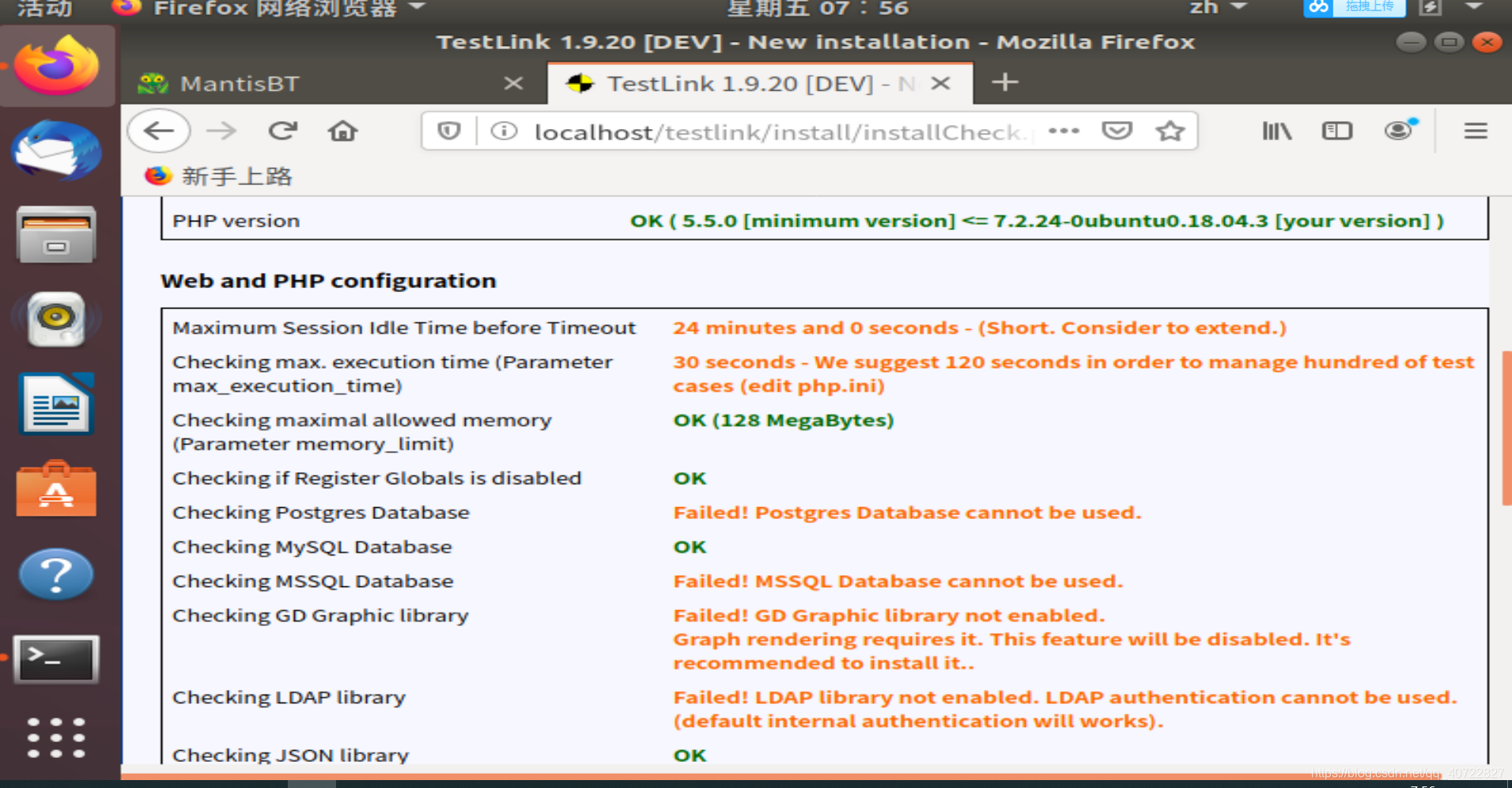Select 'Checking Postgres Database' label
The height and width of the screenshot is (788, 1512).
point(320,513)
